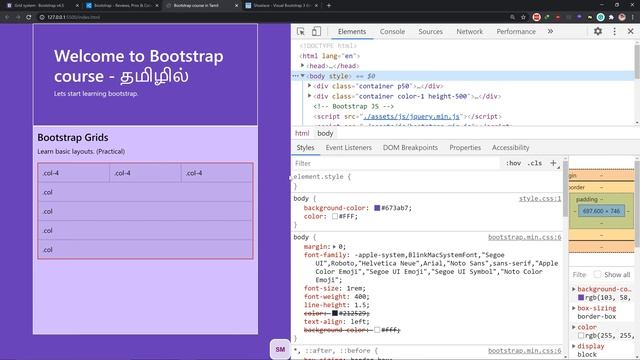Open the Performance tab

coord(516,31)
